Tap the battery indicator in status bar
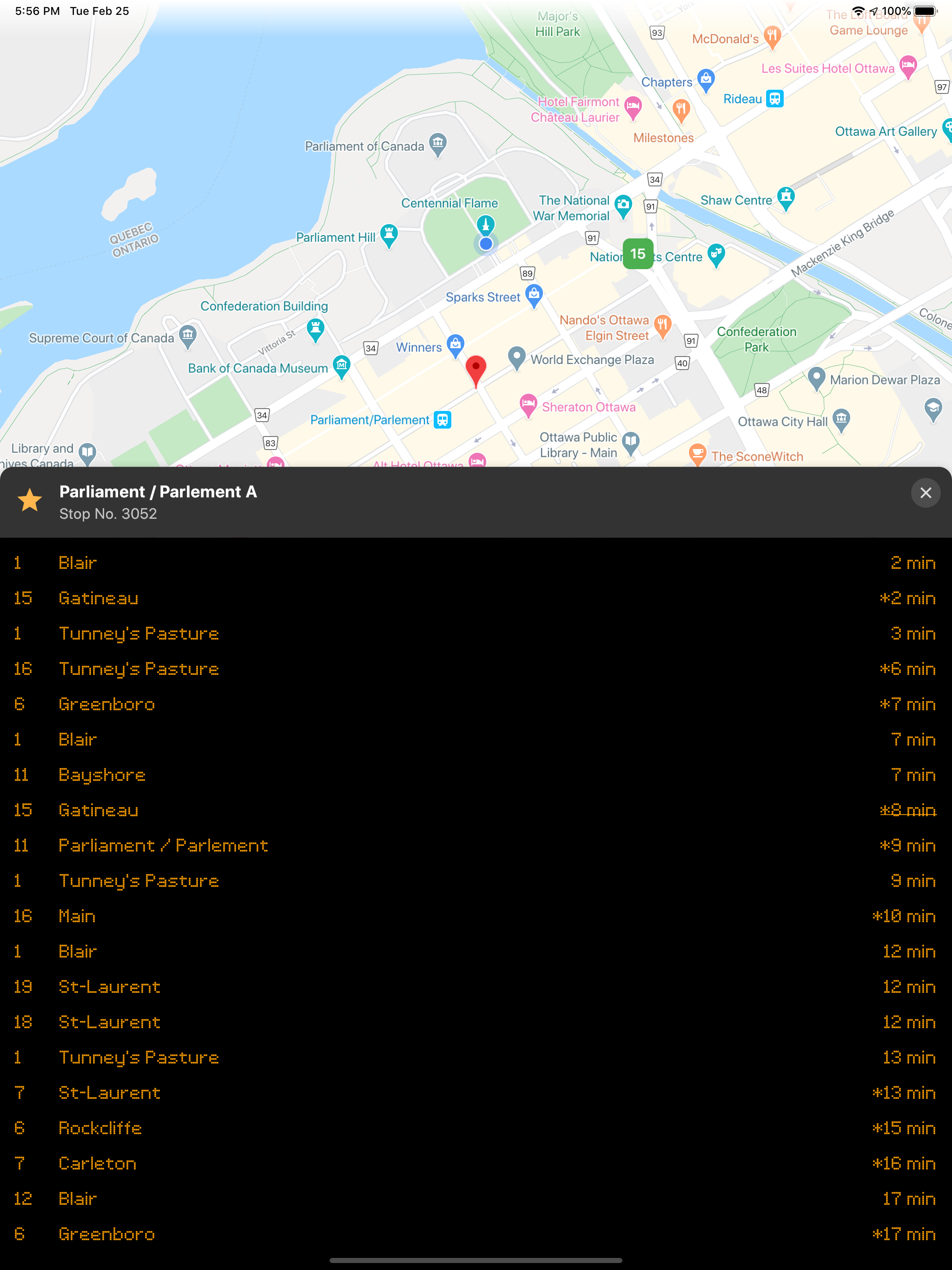 pyautogui.click(x=925, y=11)
